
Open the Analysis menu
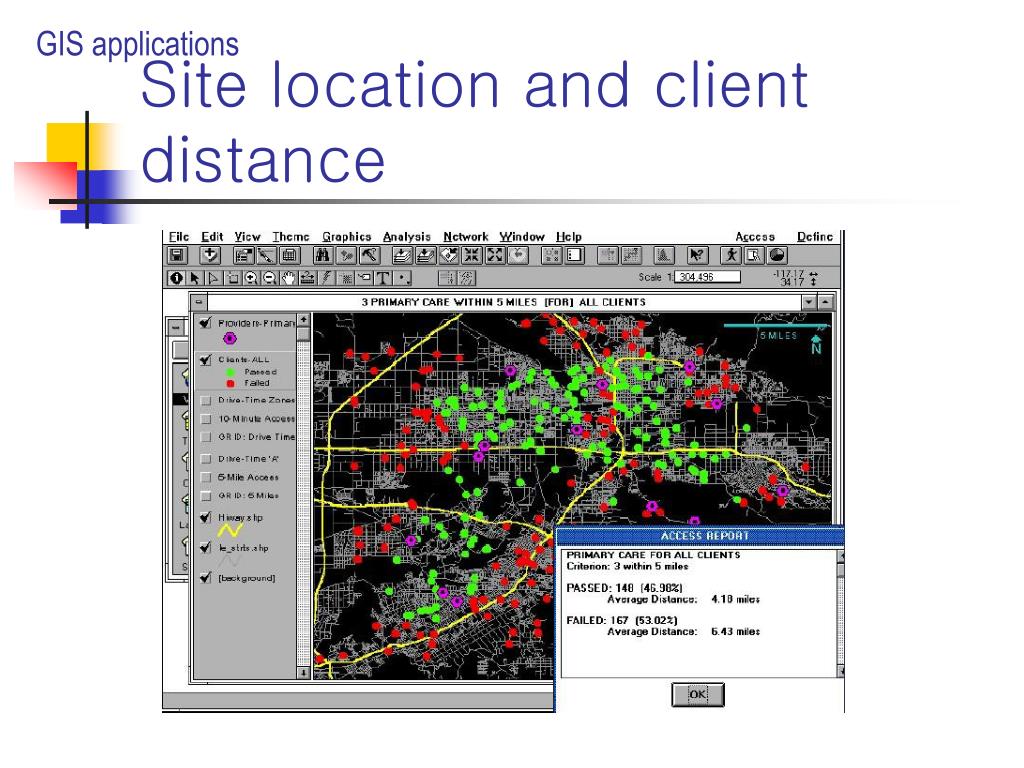coord(407,236)
